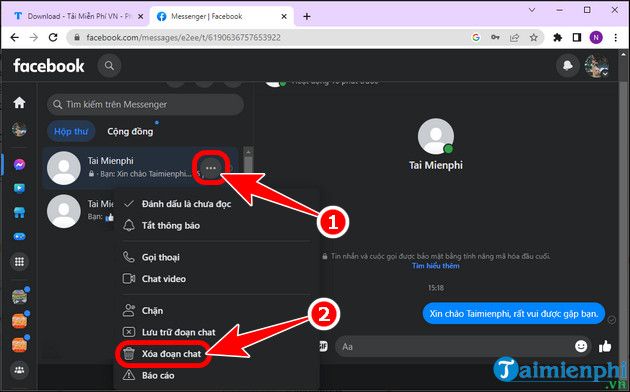Send a thumbs-up like
Viewport: 630px width, 392px height.
[605, 346]
